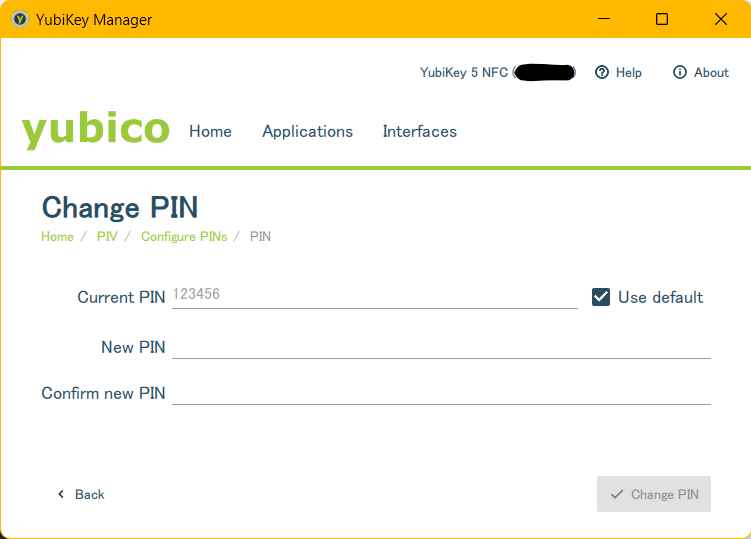Maximize the YubiKey Manager window
Viewport: 751px width, 539px height.
tap(662, 19)
